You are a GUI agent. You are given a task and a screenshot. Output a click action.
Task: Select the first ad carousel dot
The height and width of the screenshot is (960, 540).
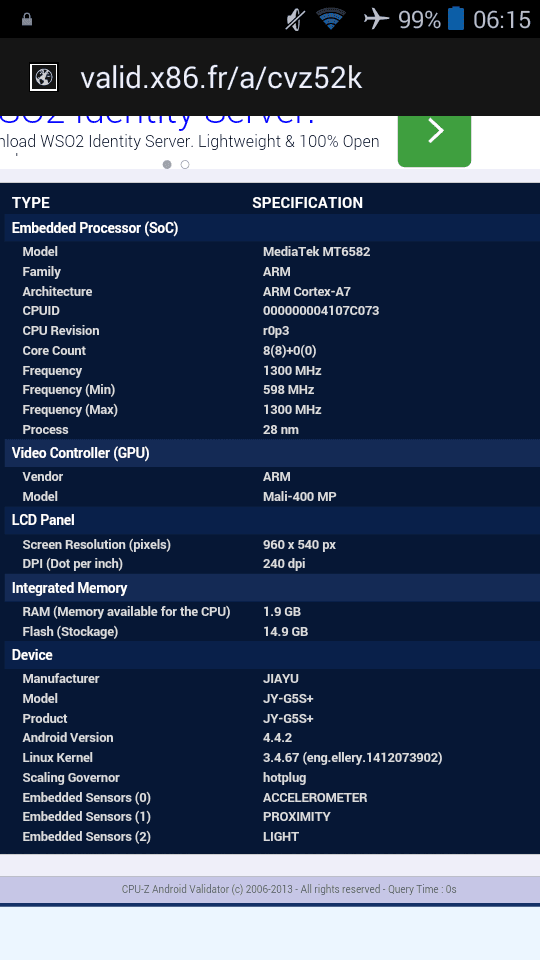[x=167, y=164]
